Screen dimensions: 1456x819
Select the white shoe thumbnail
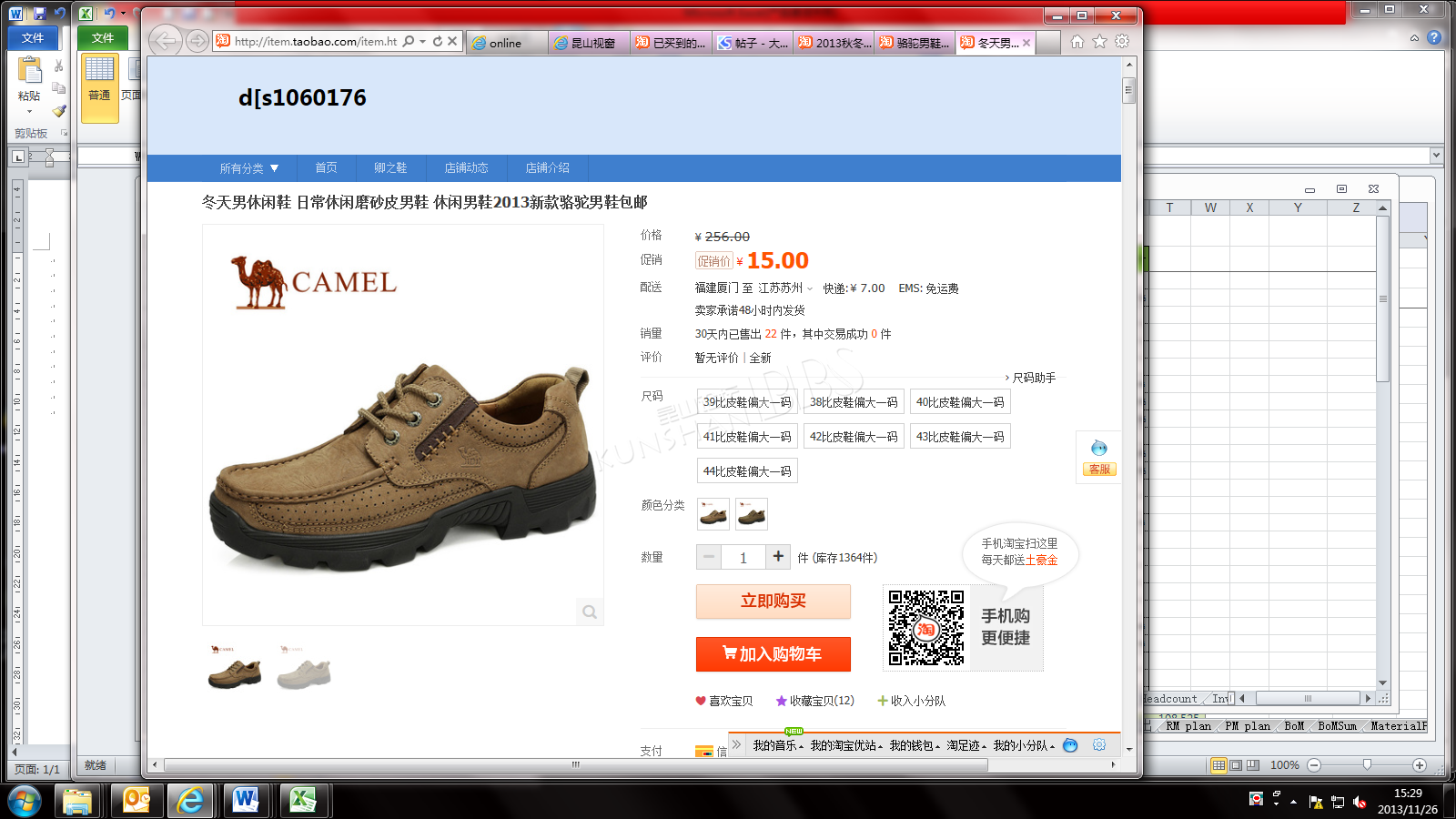[304, 667]
